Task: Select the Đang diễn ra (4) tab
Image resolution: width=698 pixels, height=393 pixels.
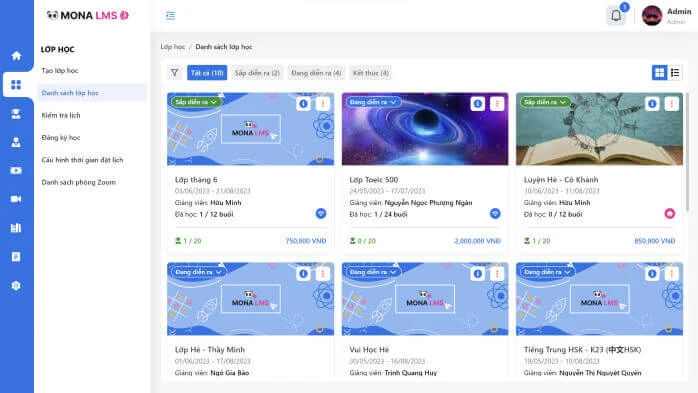Action: 316,73
